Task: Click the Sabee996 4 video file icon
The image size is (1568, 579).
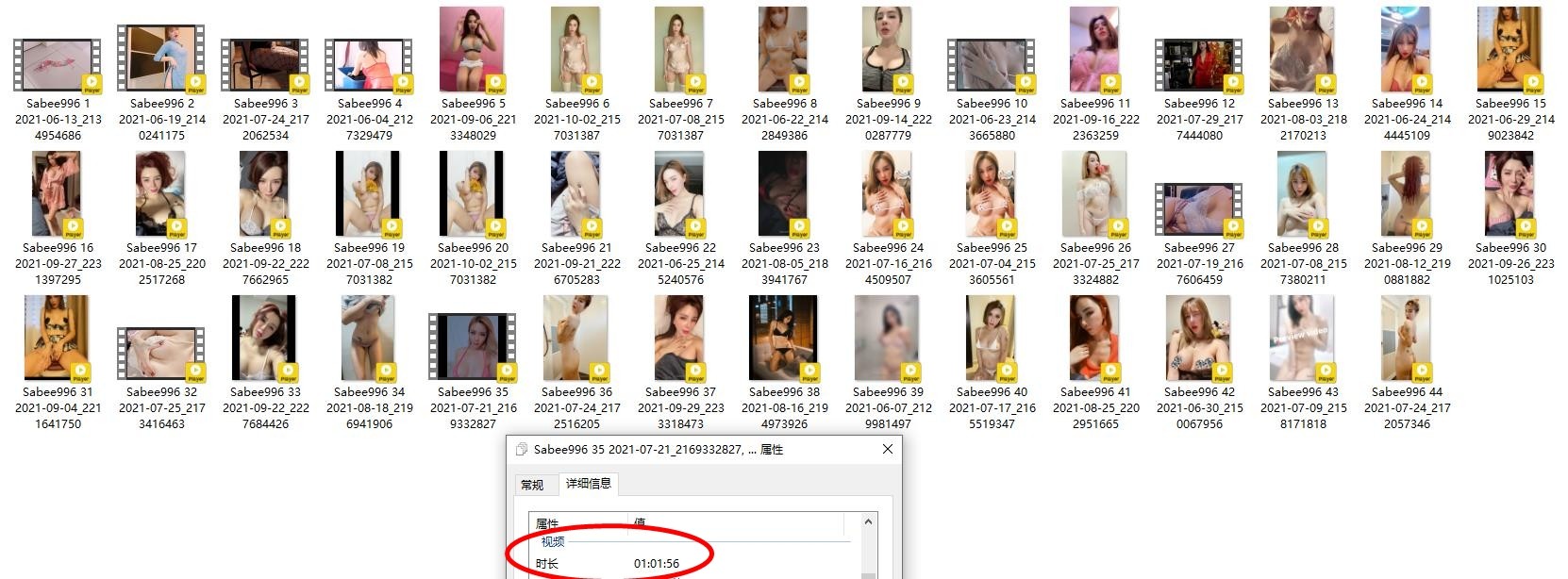Action: pyautogui.click(x=369, y=66)
